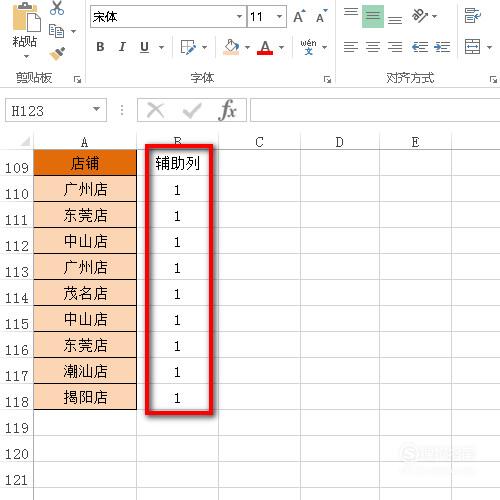Toggle Underline formatting

144,47
